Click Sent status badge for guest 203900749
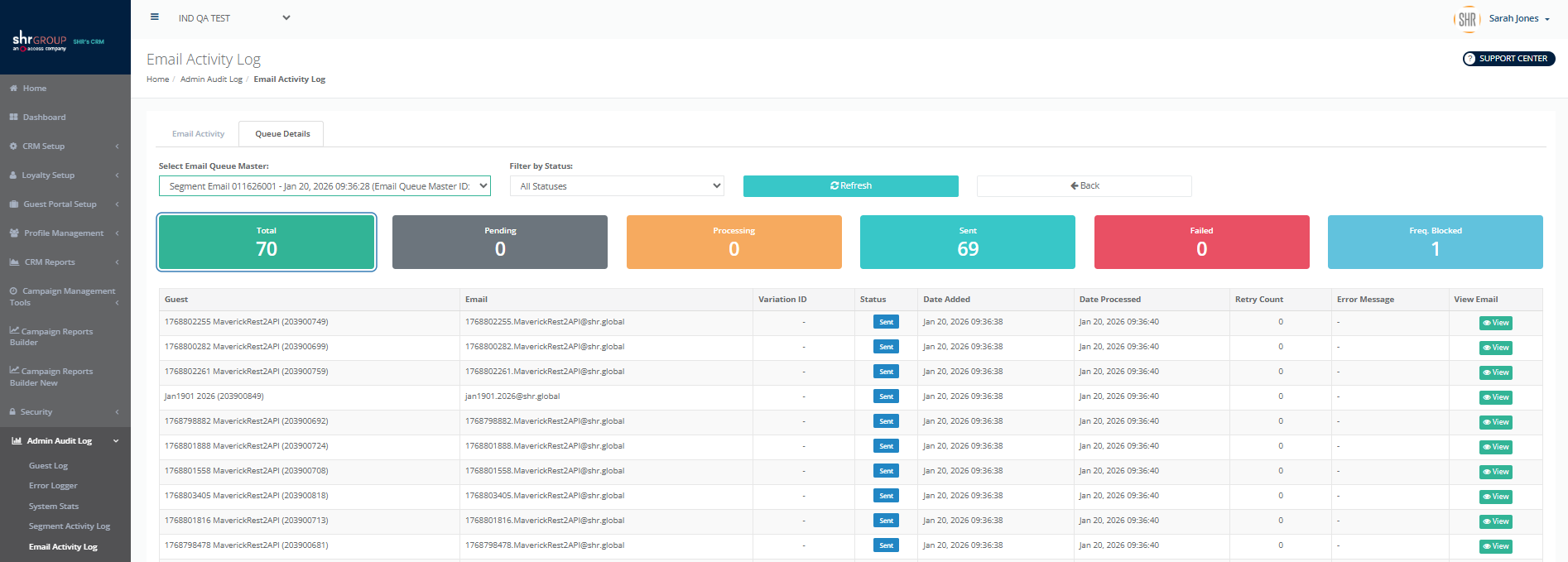Image resolution: width=1568 pixels, height=562 pixels. pos(886,322)
